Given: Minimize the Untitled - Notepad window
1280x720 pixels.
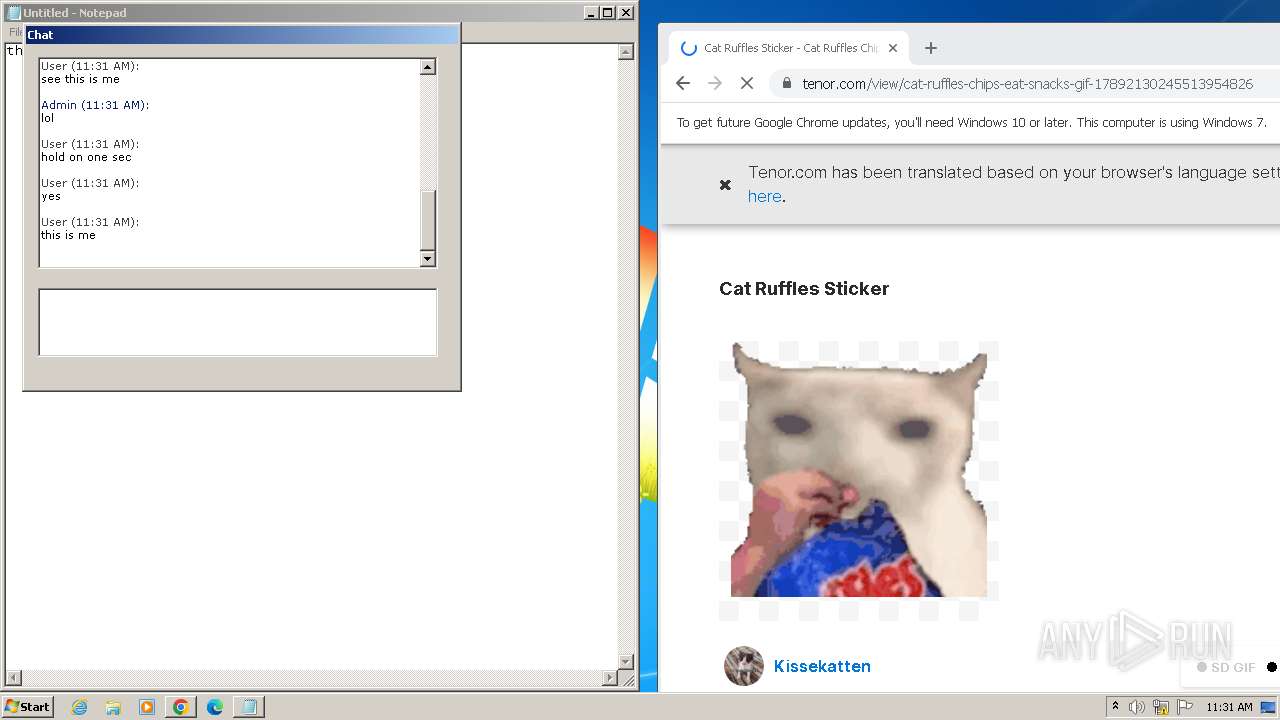Looking at the screenshot, I should coord(591,13).
